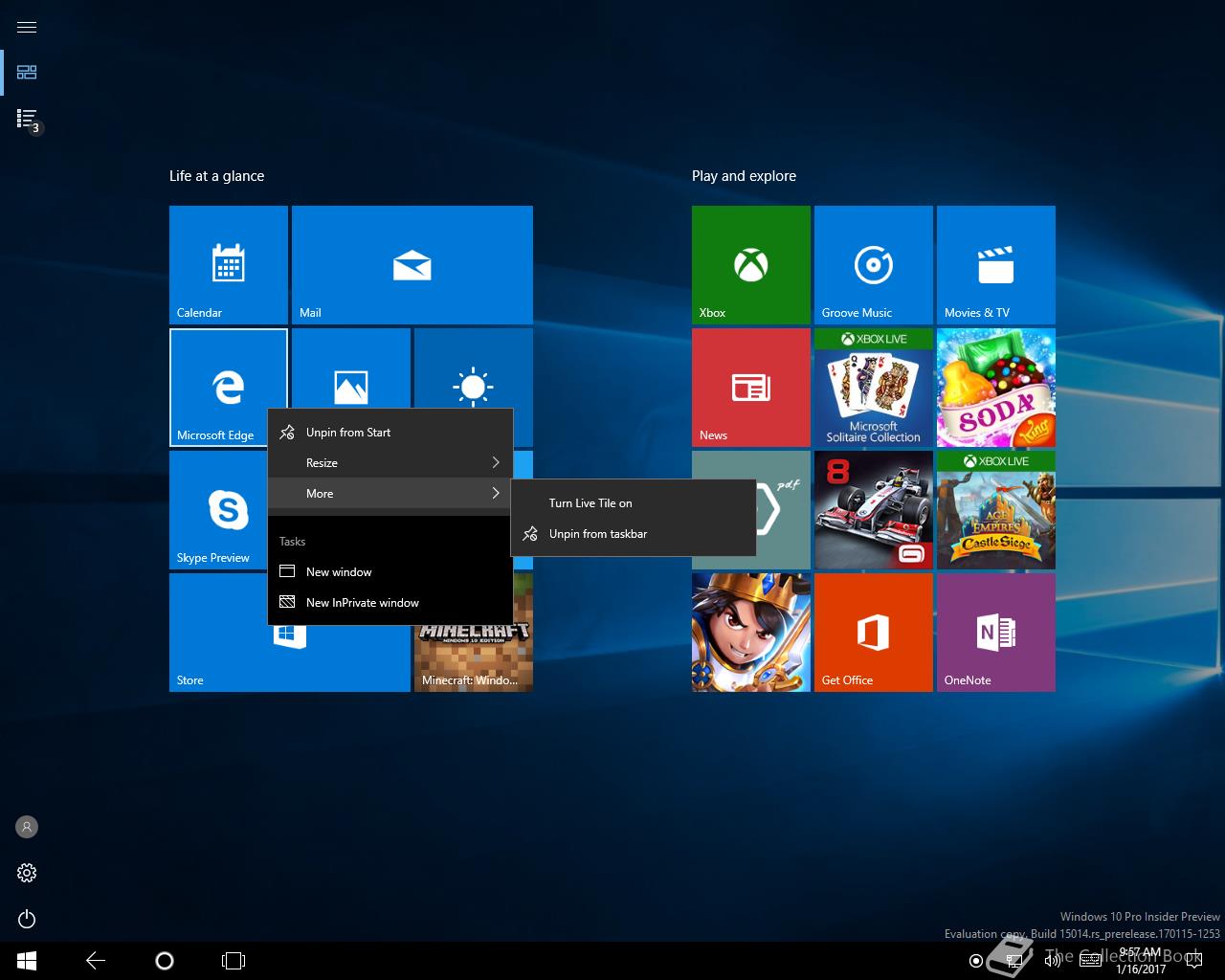The height and width of the screenshot is (980, 1225).
Task: Choose New InPrivate window
Action: click(390, 602)
